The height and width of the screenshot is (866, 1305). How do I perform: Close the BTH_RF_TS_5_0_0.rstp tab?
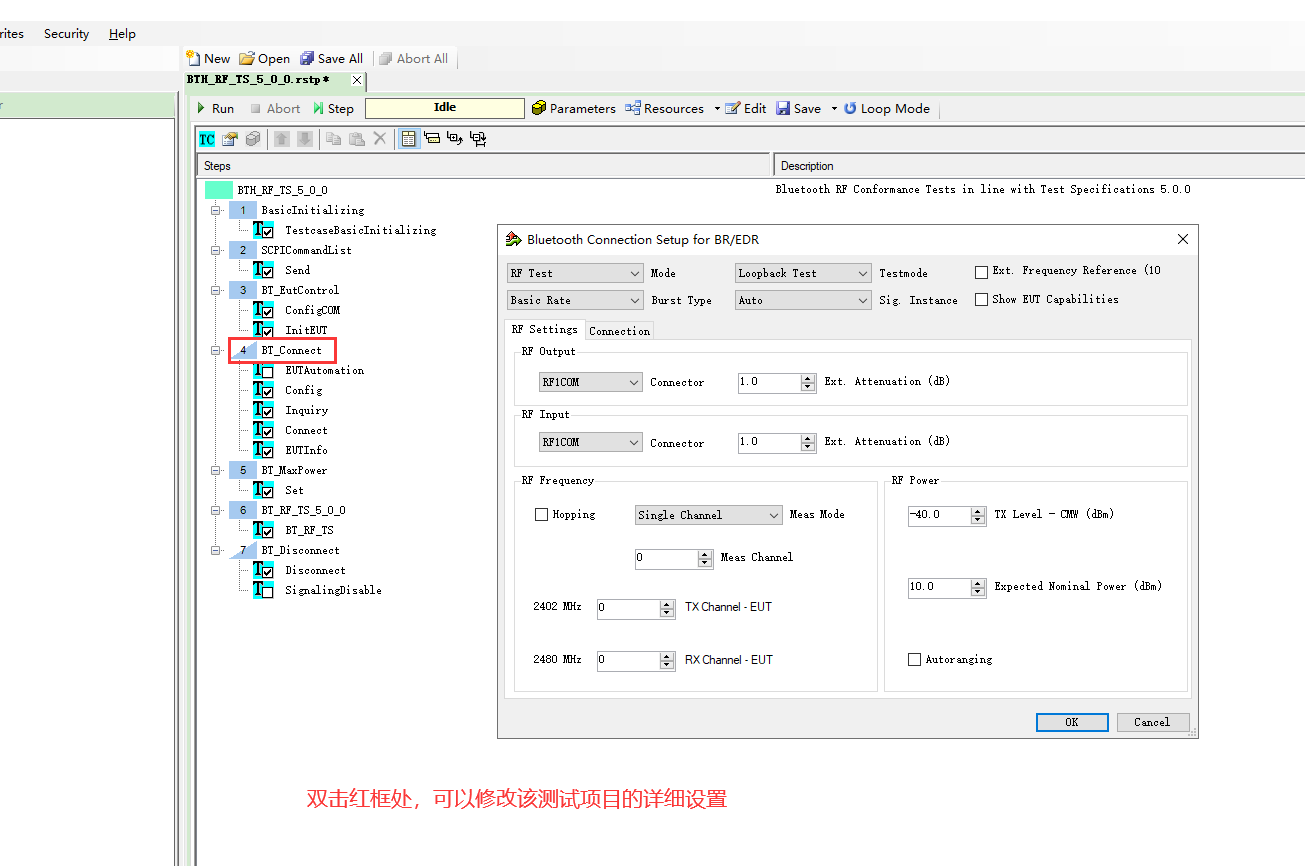tap(357, 80)
